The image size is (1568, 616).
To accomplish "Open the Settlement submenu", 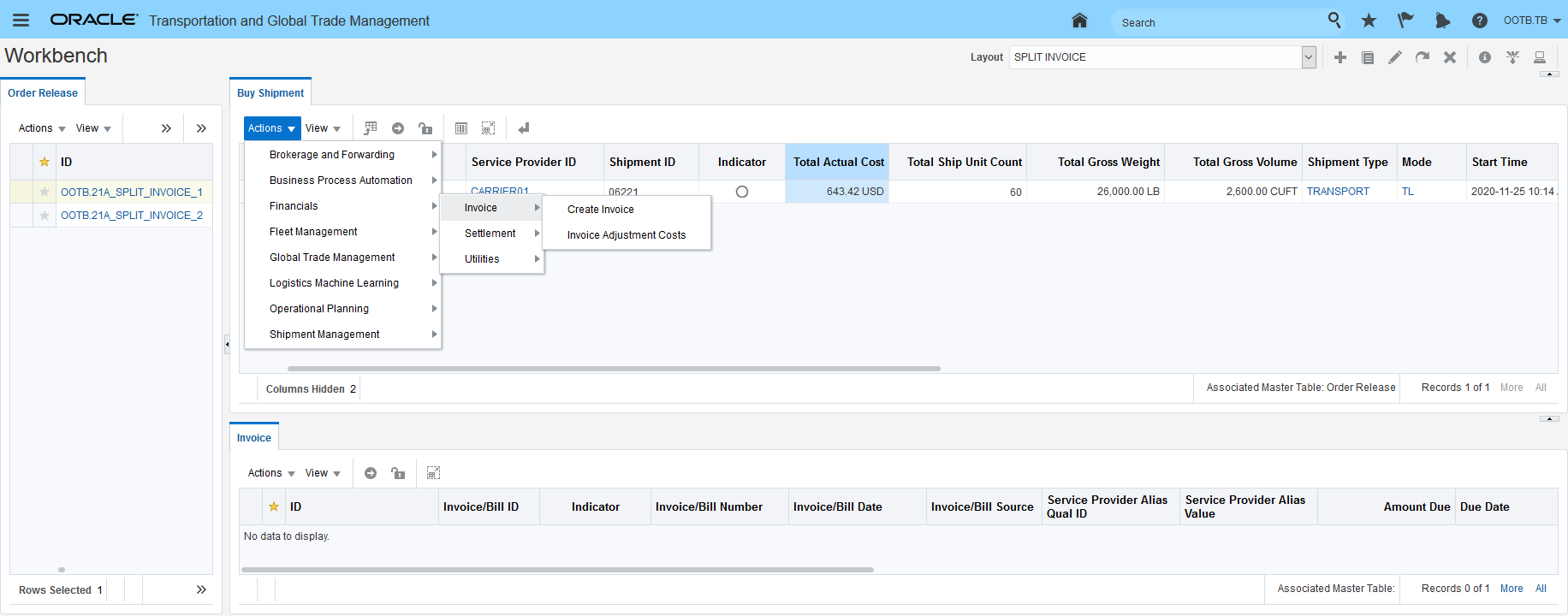I will click(492, 234).
